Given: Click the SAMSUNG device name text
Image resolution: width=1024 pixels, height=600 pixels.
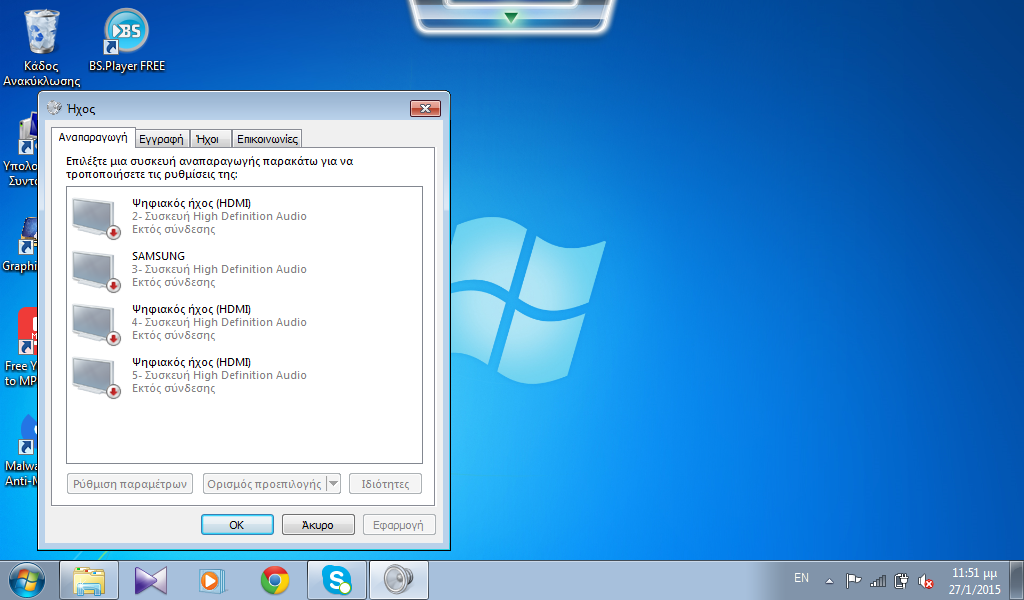Looking at the screenshot, I should point(158,256).
